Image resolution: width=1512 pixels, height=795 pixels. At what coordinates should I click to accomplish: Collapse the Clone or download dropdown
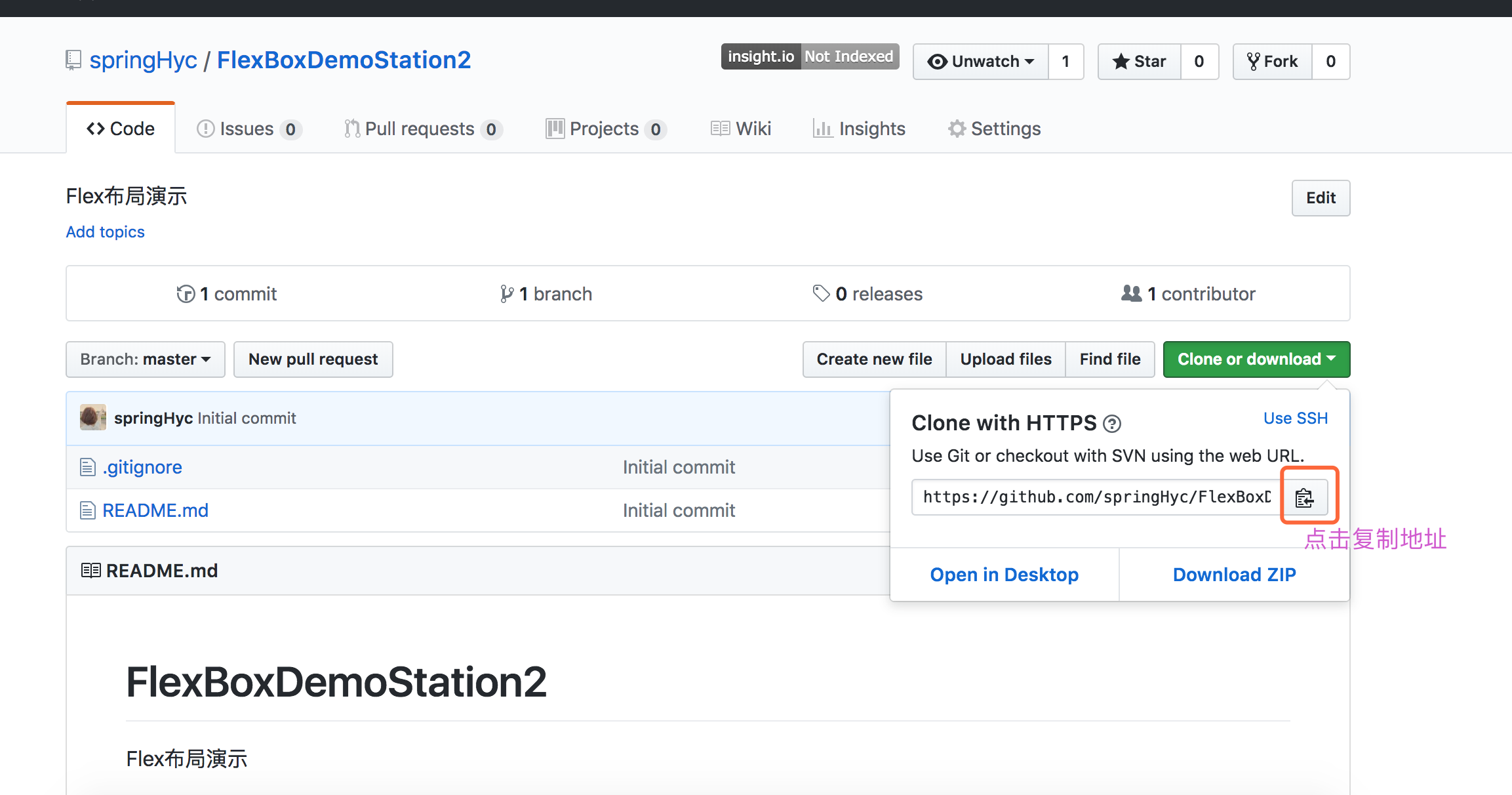pyautogui.click(x=1256, y=359)
